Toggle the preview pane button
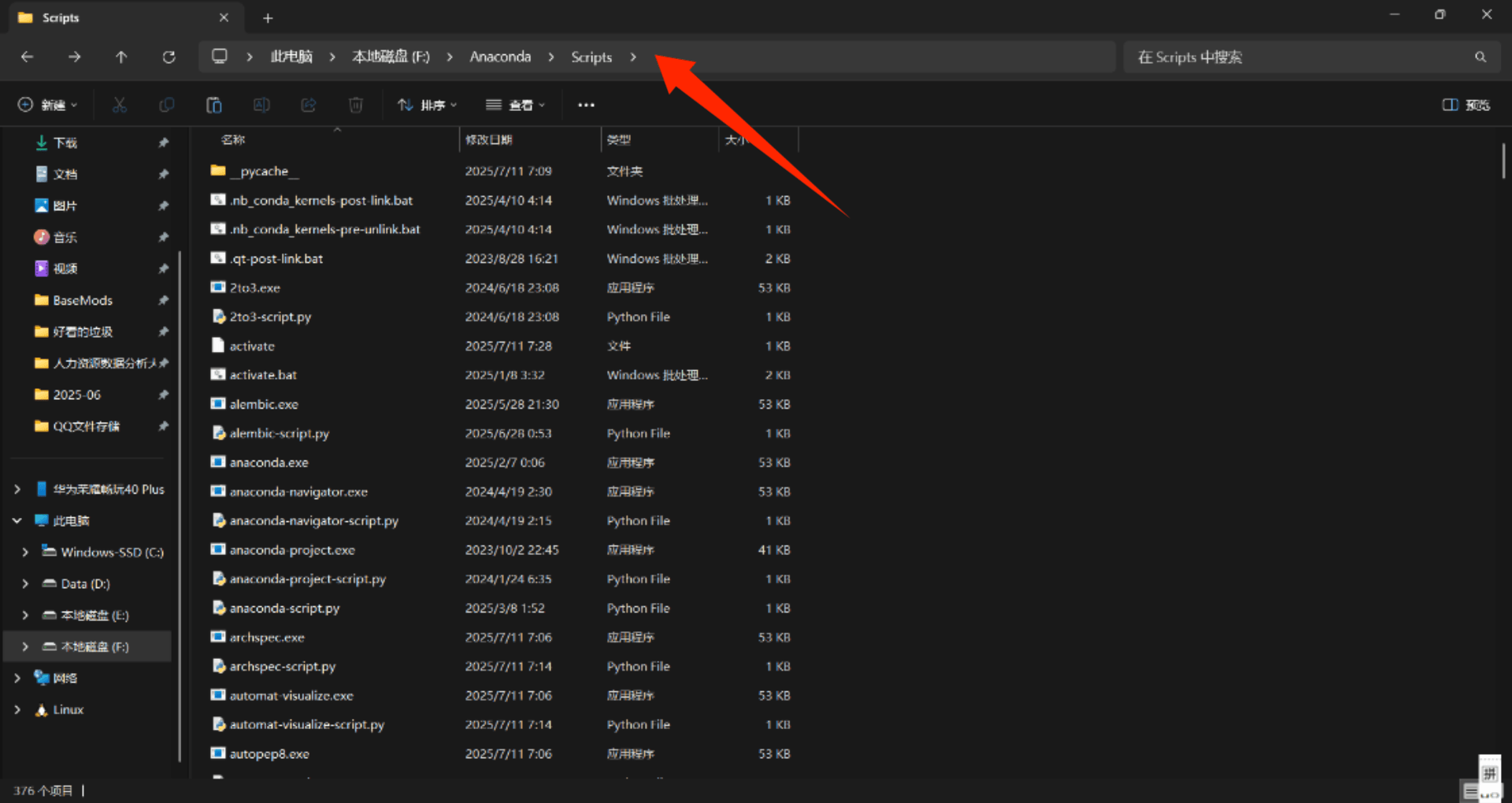Viewport: 1512px width, 803px height. click(1466, 105)
